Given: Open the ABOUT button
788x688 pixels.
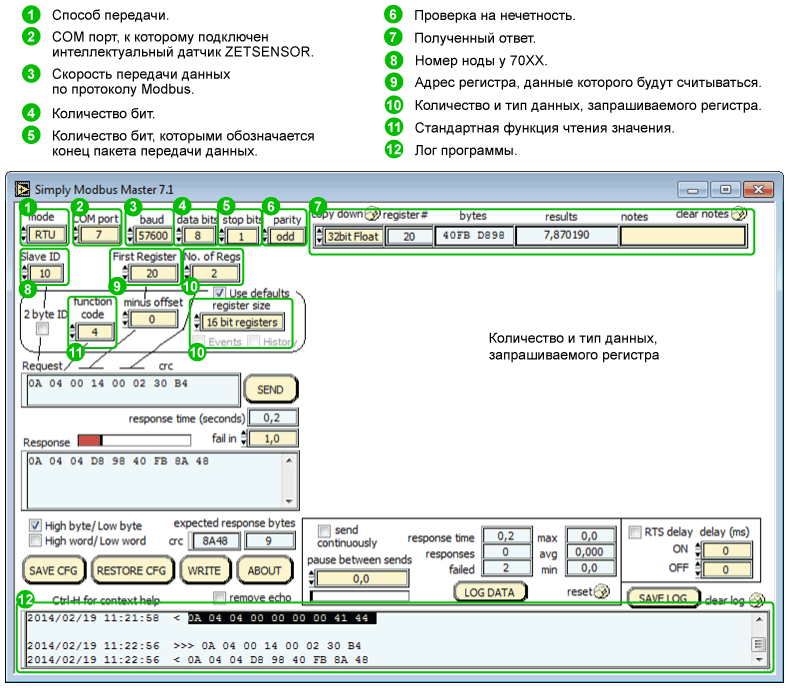Looking at the screenshot, I should [x=264, y=570].
